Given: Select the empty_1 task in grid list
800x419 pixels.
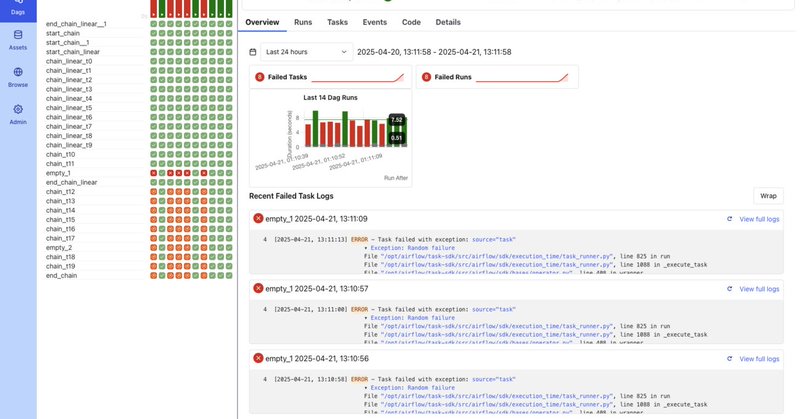Looking at the screenshot, I should coord(56,173).
